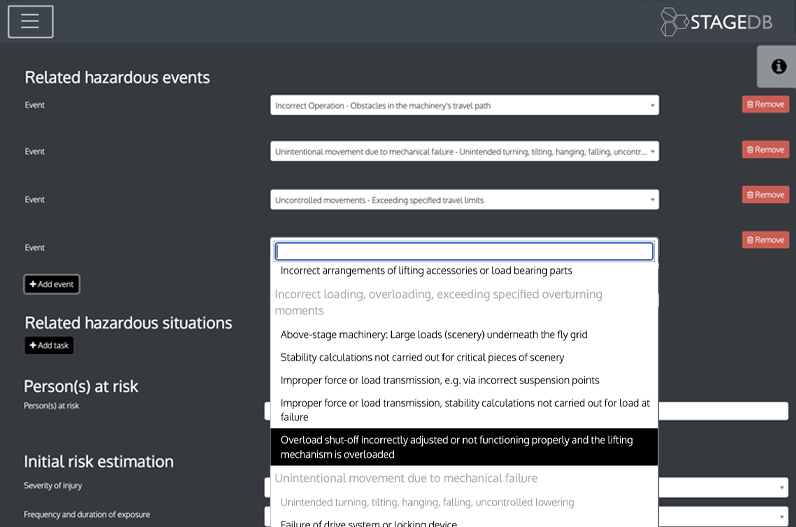This screenshot has height=527, width=796.
Task: Remove the Incorrect Operation event
Action: click(765, 104)
